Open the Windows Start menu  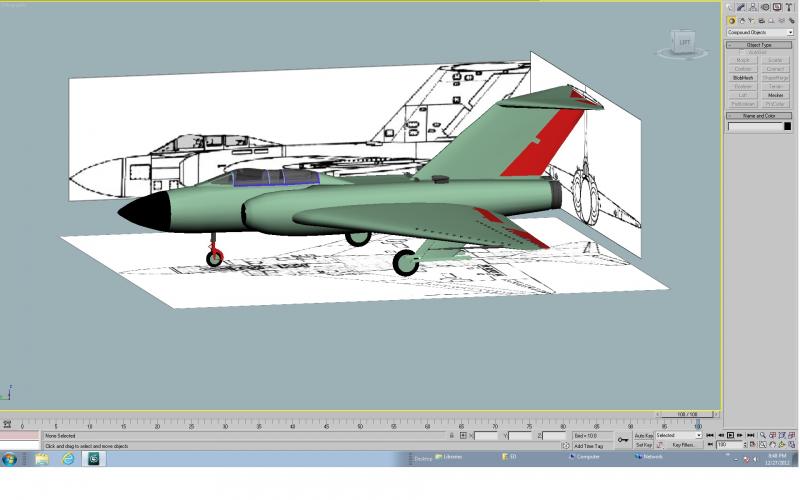click(x=9, y=459)
